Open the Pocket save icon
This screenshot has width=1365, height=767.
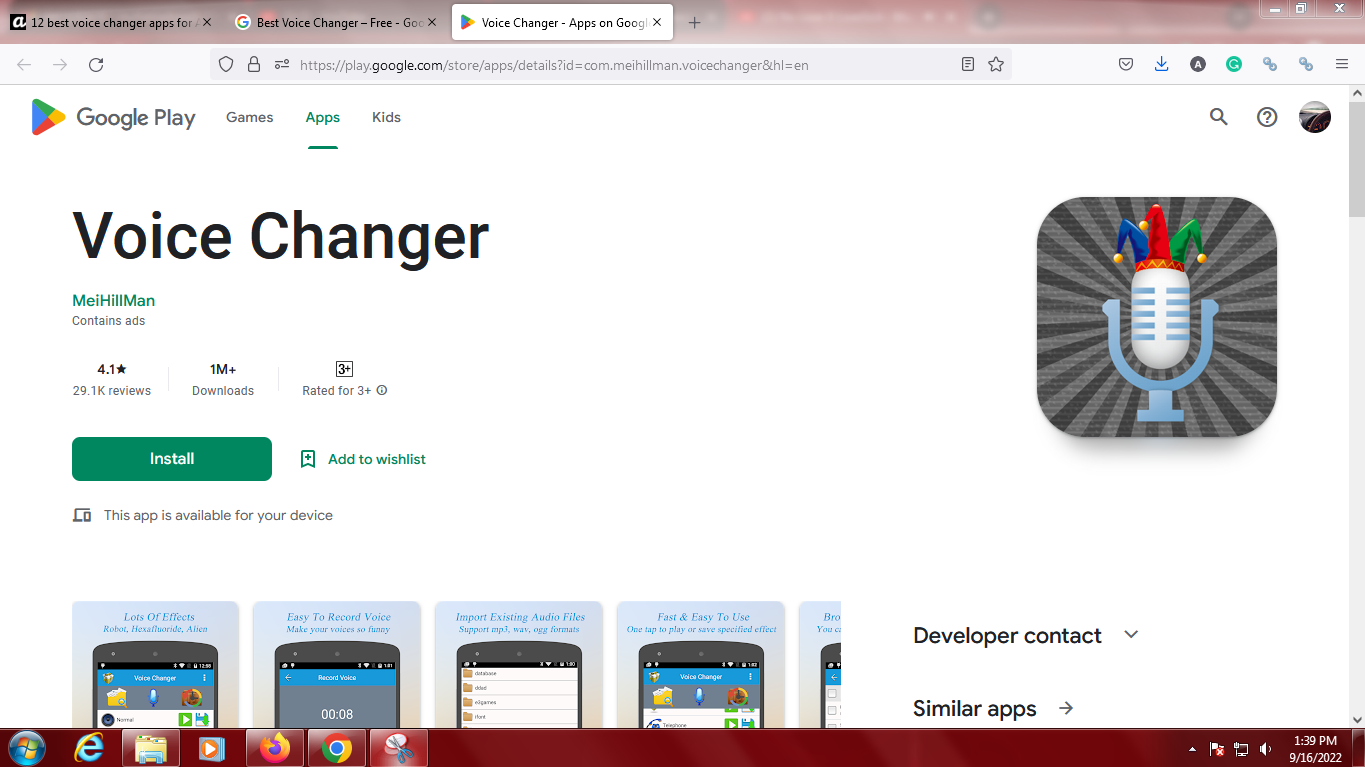(1125, 64)
